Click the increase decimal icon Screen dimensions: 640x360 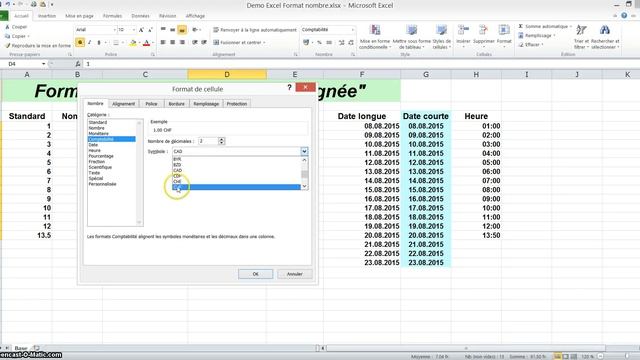tap(342, 42)
